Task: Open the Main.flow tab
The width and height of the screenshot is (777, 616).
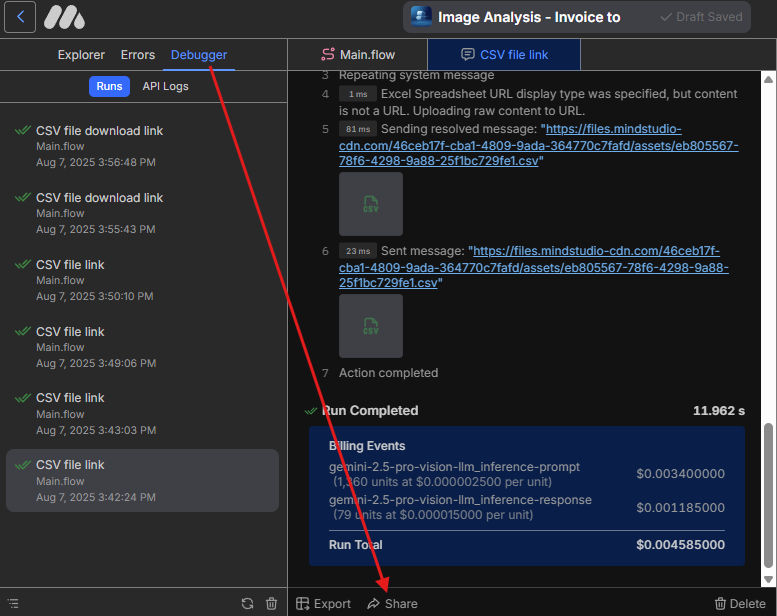Action: tap(357, 55)
